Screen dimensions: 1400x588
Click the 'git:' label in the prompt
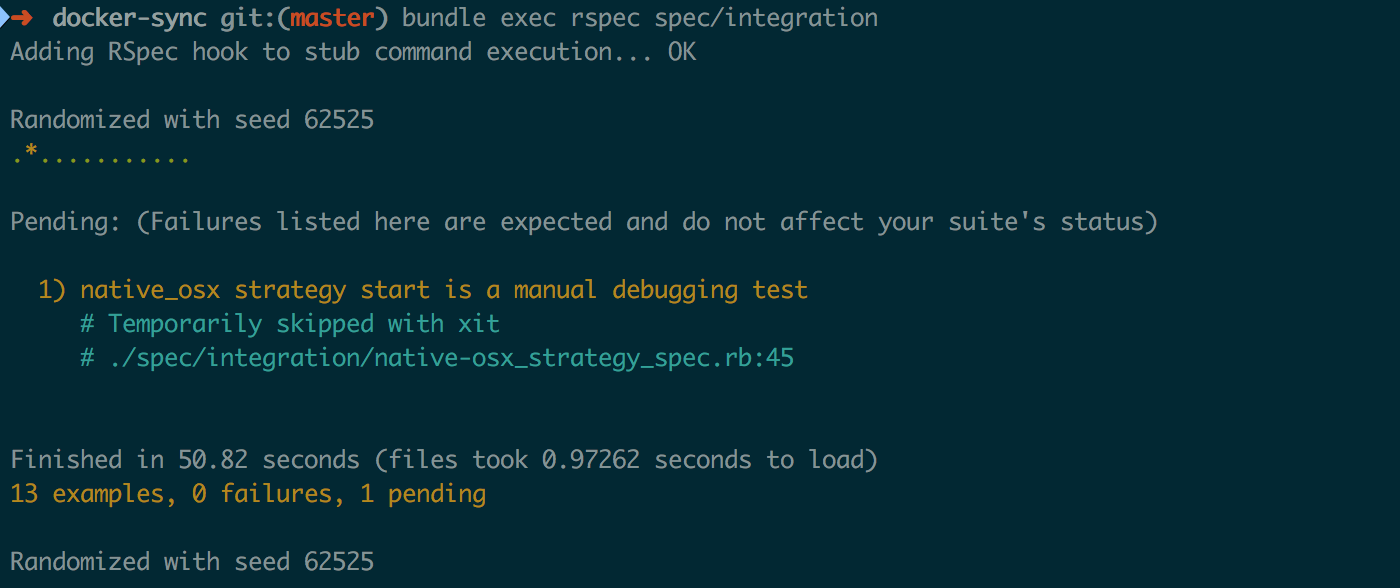click(x=247, y=18)
